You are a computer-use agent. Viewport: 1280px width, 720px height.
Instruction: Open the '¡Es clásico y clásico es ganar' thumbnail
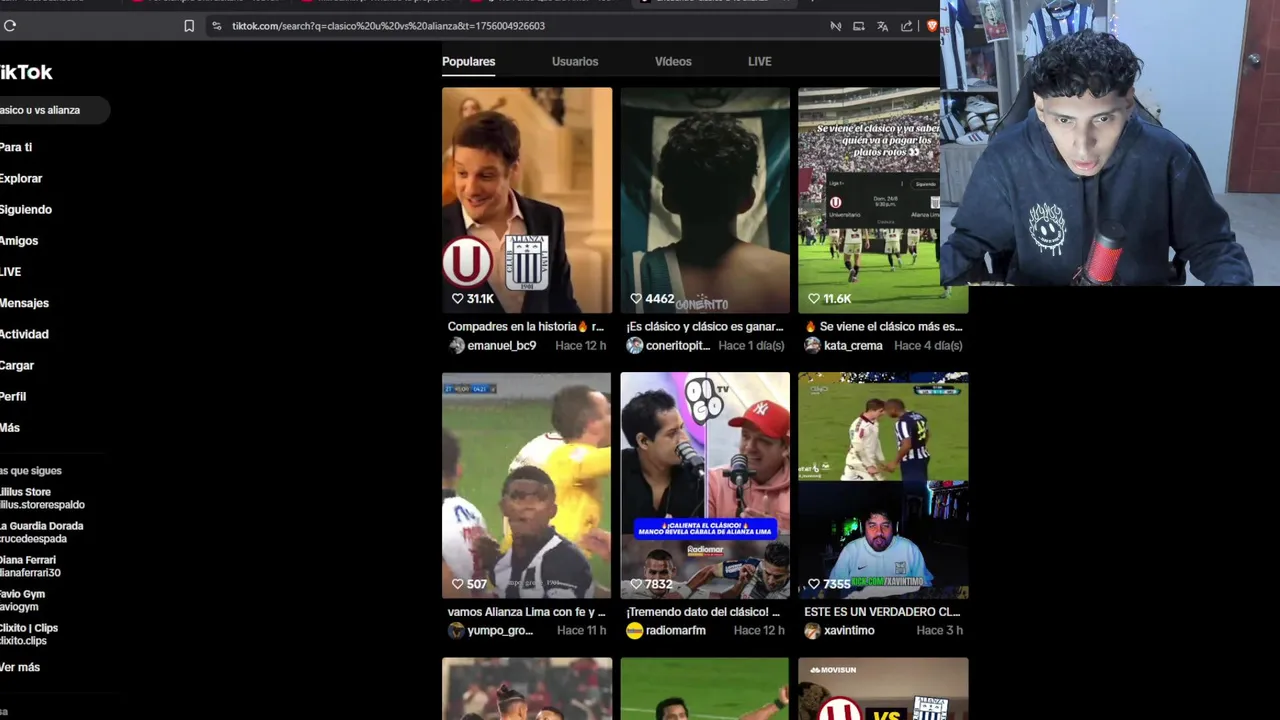tap(705, 200)
